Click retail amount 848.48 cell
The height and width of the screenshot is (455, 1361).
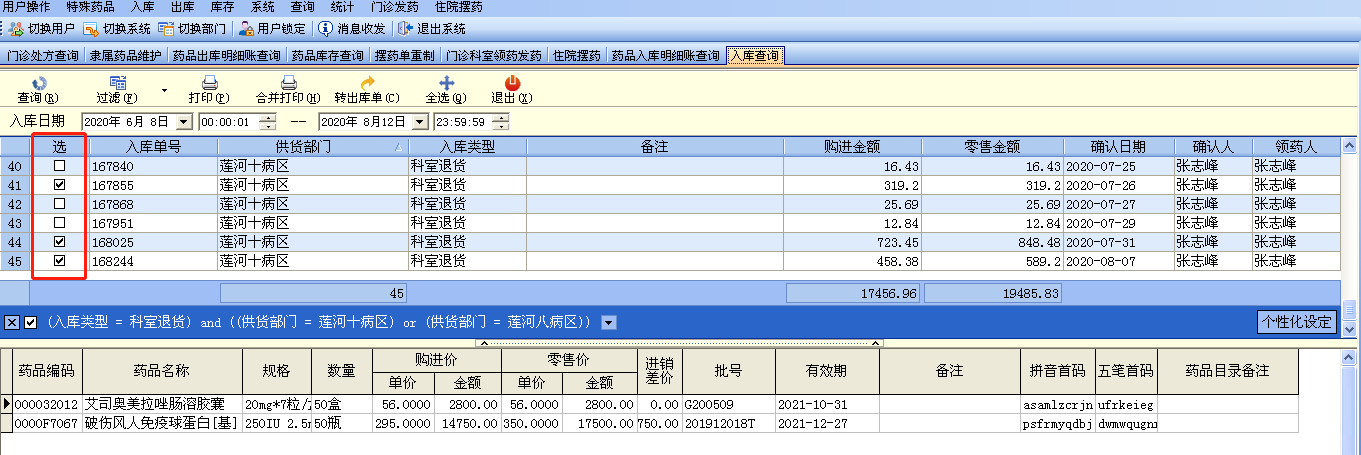pos(993,242)
